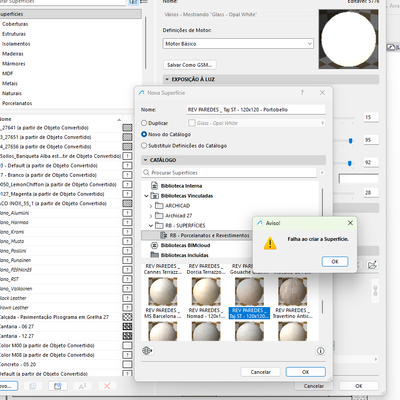Expand the ARCHICAD folder node
Screen dimensions: 400x400
(x=151, y=206)
